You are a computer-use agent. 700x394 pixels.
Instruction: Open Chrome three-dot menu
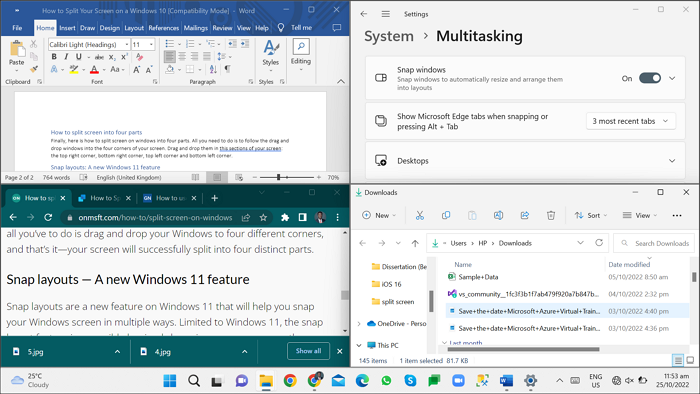pyautogui.click(x=338, y=217)
